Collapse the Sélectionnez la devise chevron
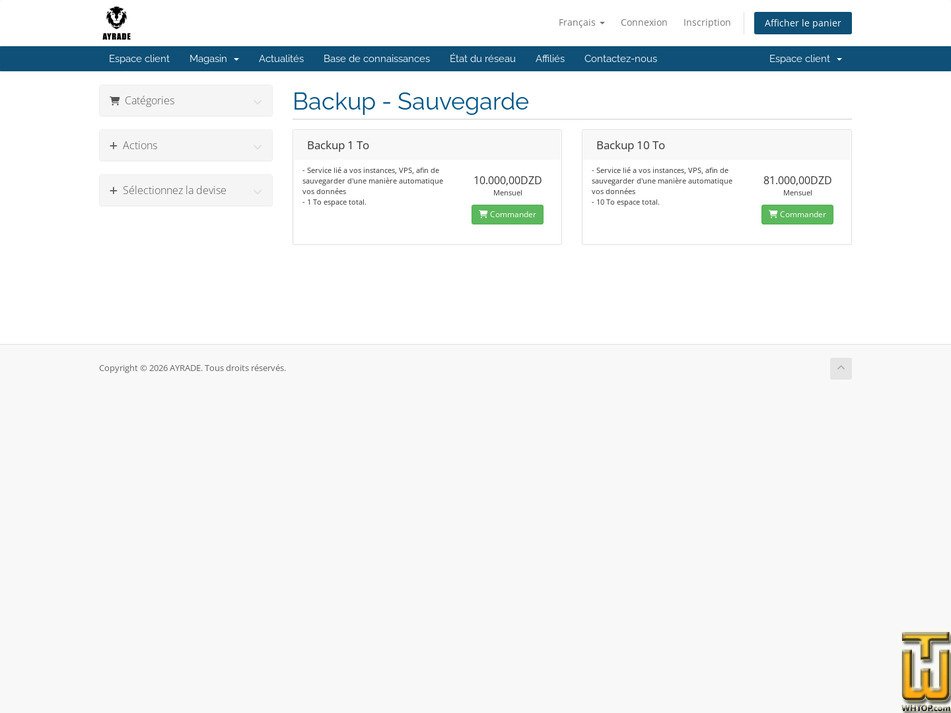Screen dimensions: 951x713 (257, 192)
